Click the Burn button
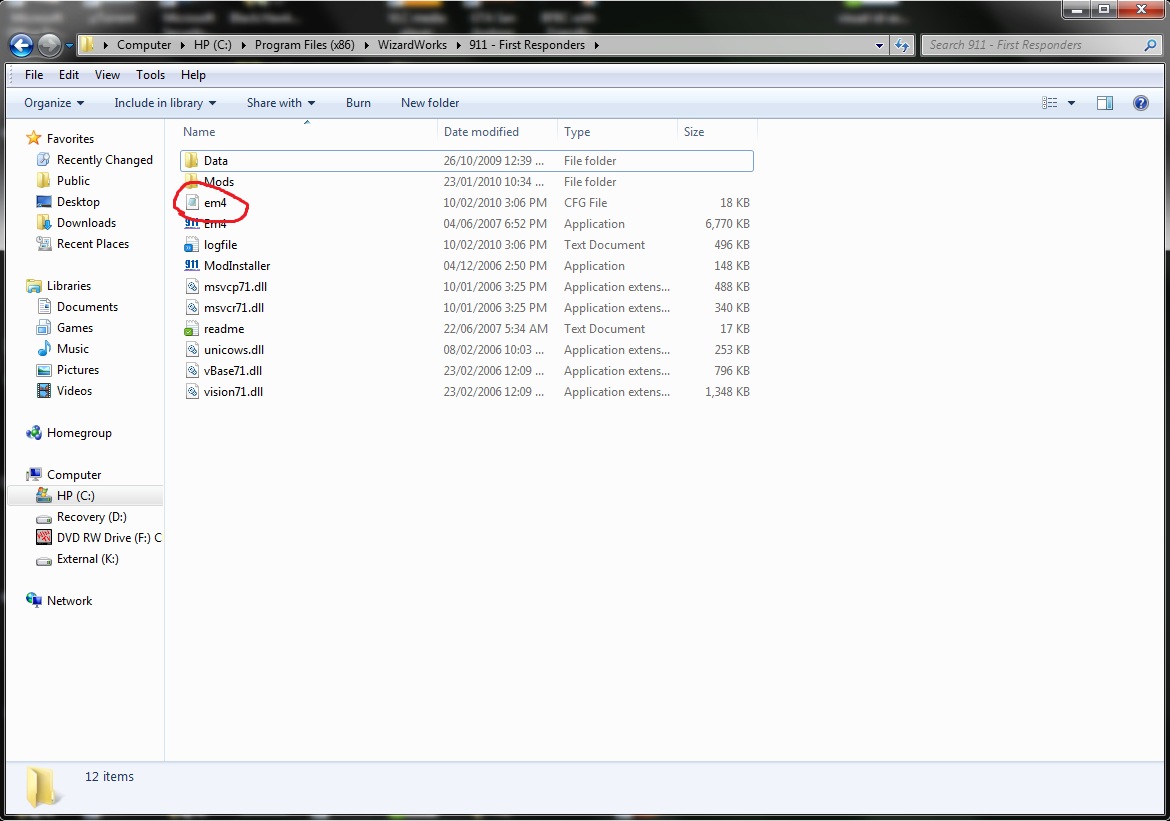The image size is (1170, 821). tap(358, 103)
